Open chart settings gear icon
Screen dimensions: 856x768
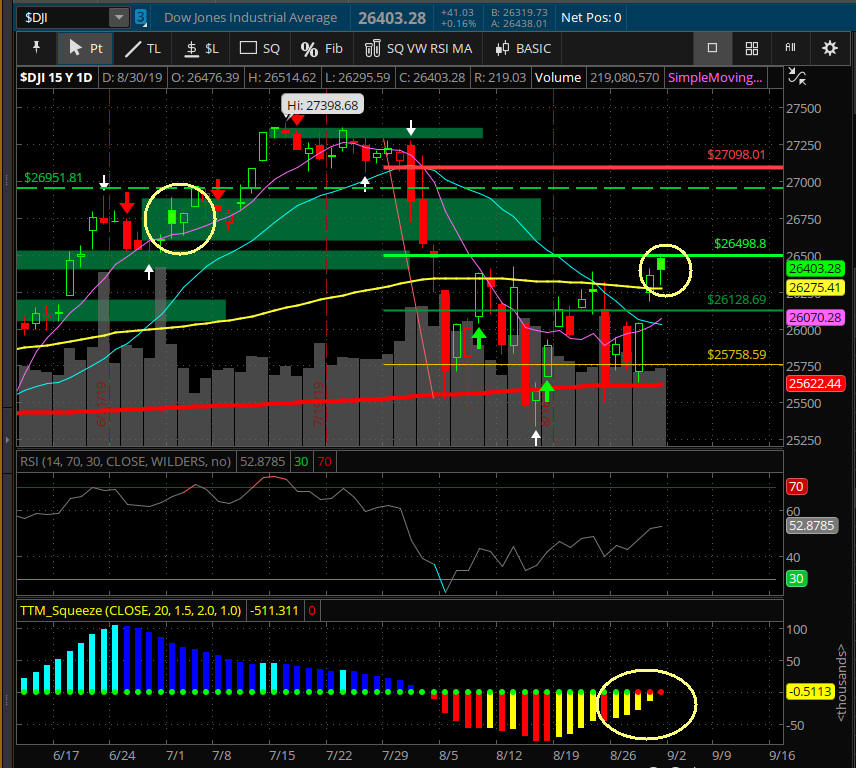829,48
